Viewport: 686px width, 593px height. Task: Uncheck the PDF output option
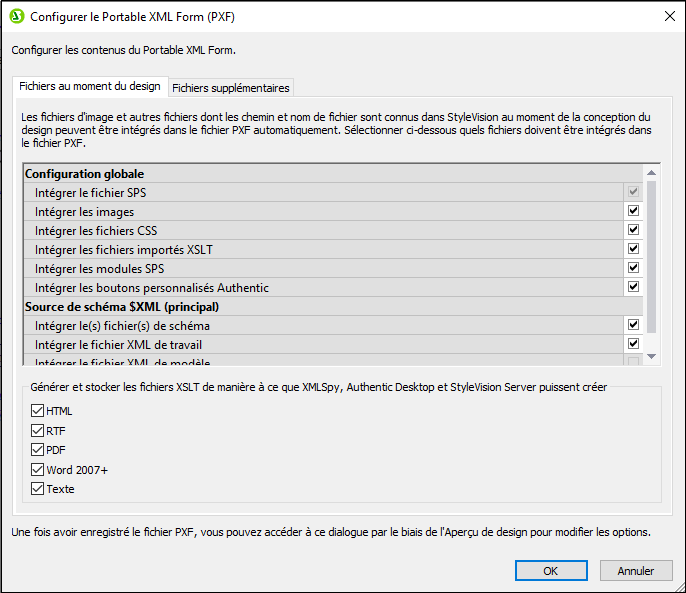coord(38,450)
